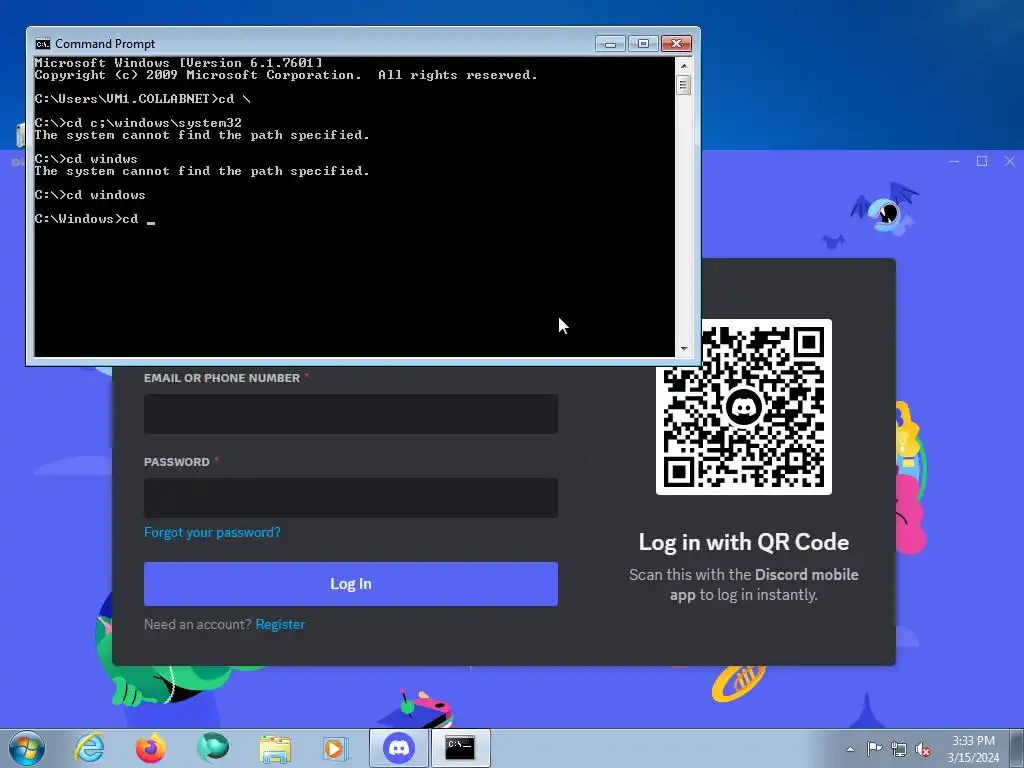
Task: Open the teal globe browser taskbar icon
Action: tap(213, 748)
